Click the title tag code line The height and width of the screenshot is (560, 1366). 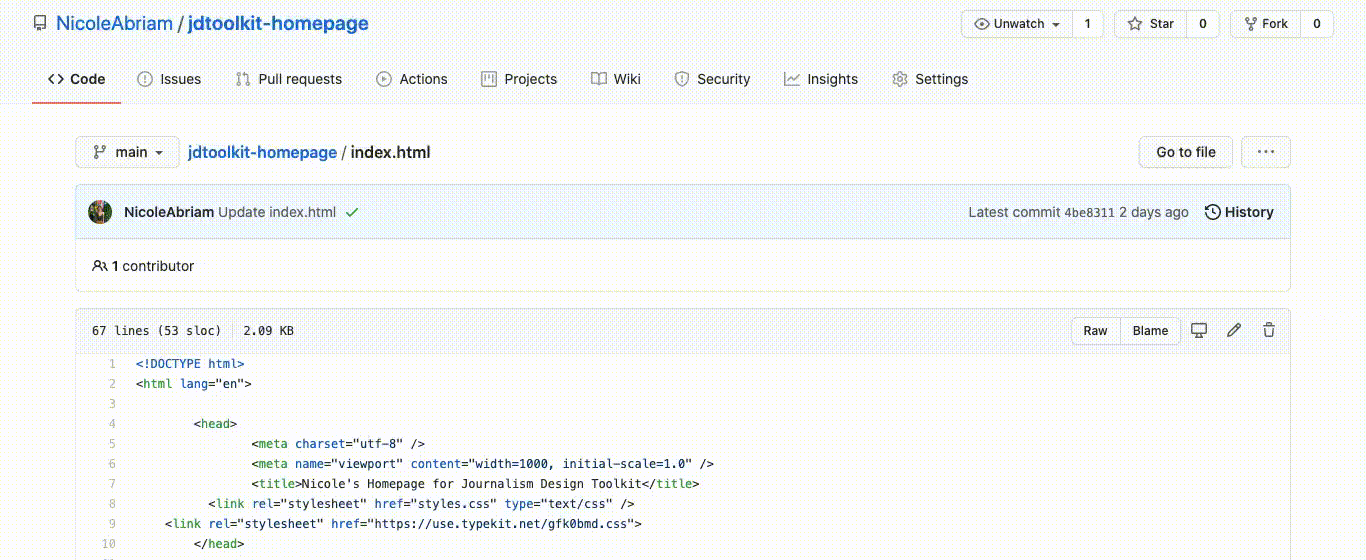[x=476, y=484]
